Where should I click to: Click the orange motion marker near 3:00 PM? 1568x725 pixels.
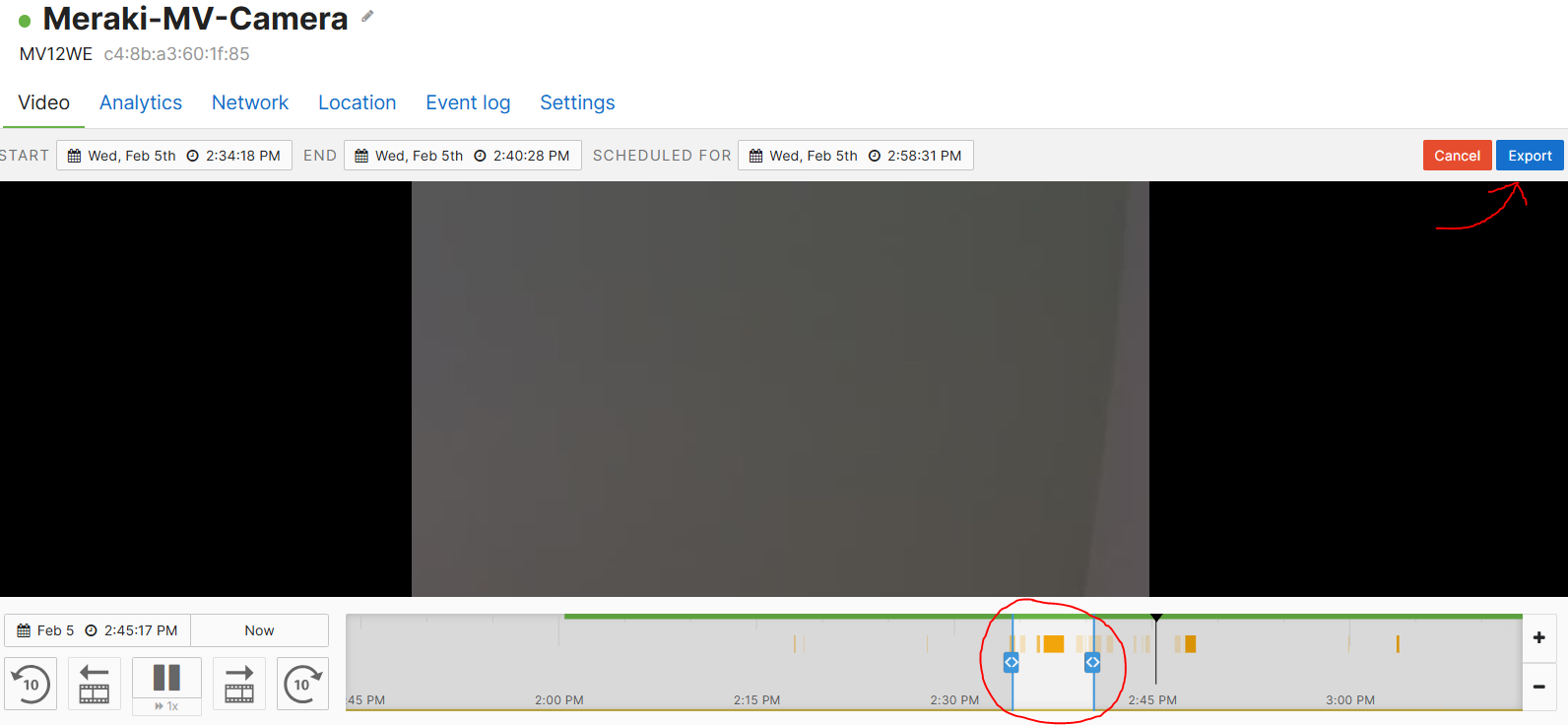tap(1398, 644)
